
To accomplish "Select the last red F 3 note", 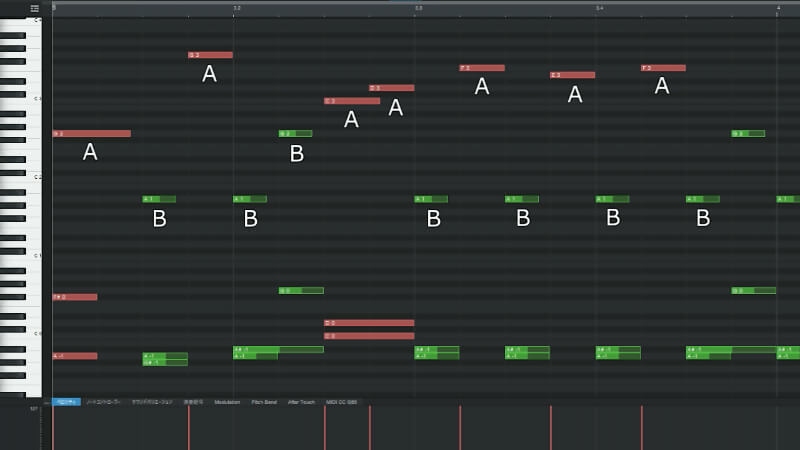I will (x=663, y=68).
